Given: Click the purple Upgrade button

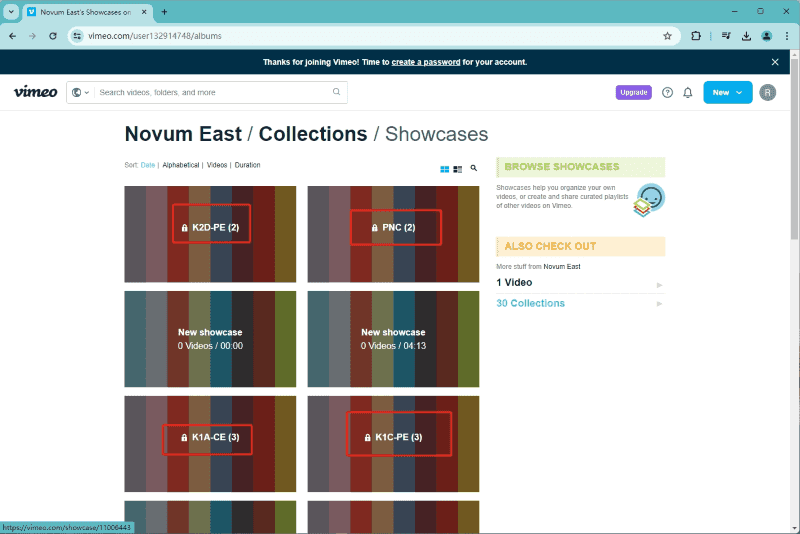Looking at the screenshot, I should (x=633, y=92).
